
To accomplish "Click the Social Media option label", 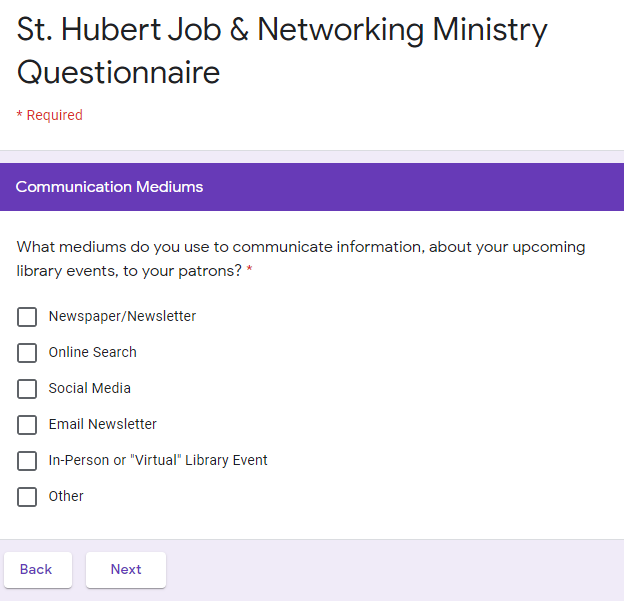I will 89,388.
